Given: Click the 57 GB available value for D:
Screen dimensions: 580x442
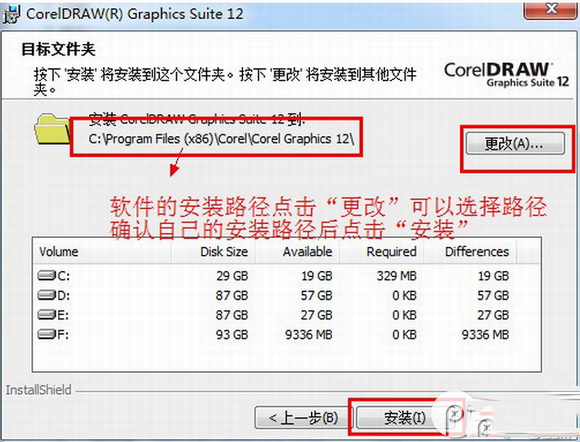Looking at the screenshot, I should (x=316, y=295).
